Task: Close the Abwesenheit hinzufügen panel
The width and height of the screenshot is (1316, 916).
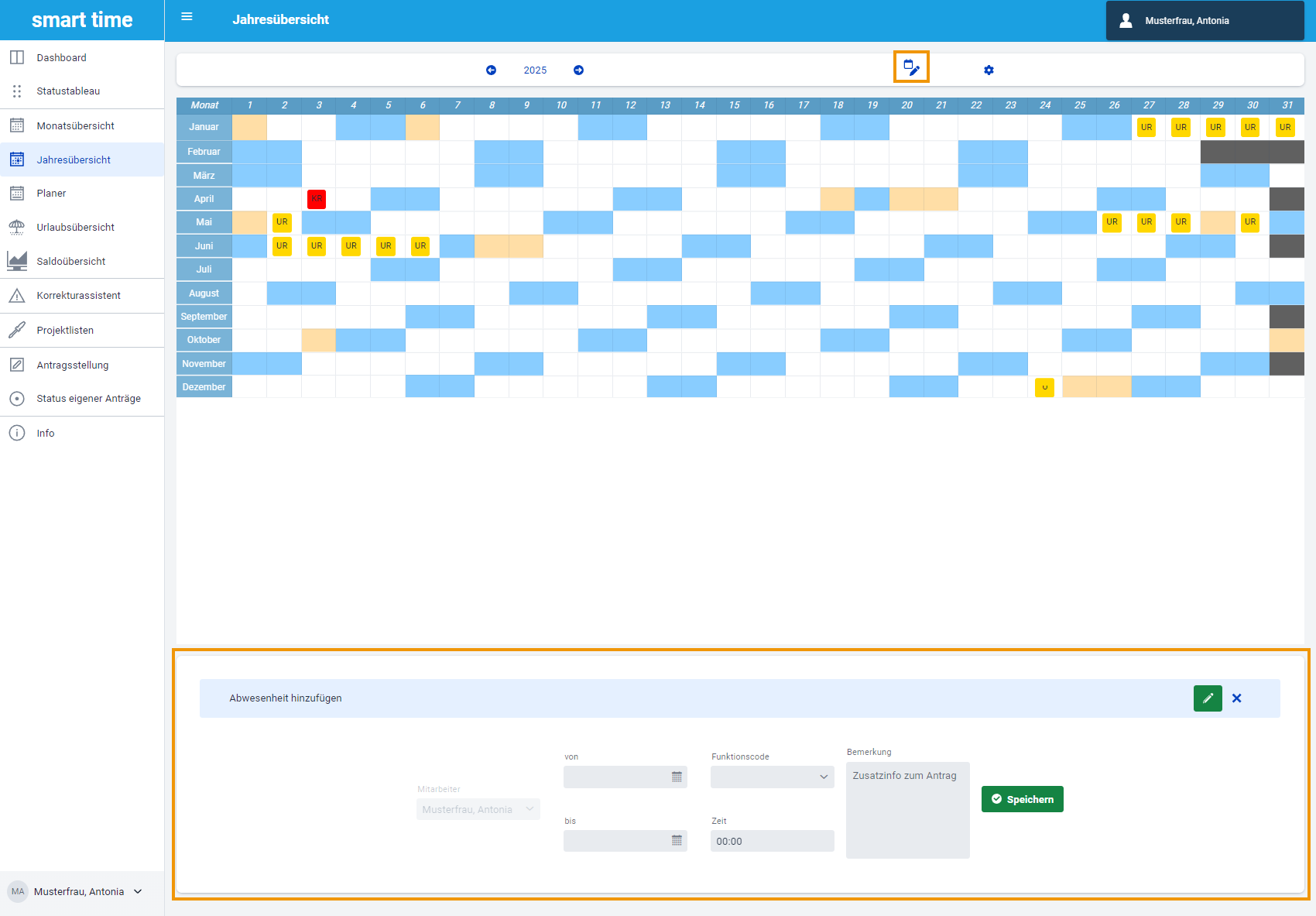Action: (1236, 698)
